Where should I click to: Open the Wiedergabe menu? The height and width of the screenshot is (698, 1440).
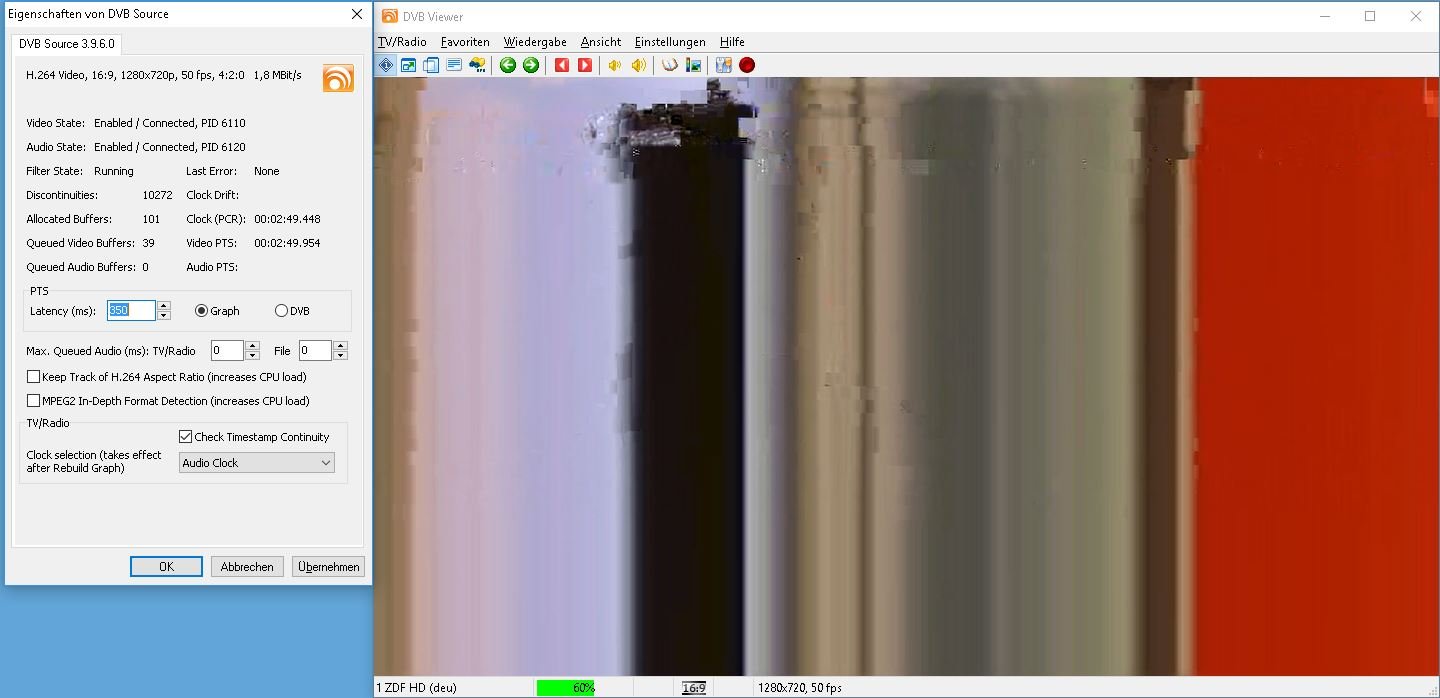tap(535, 42)
